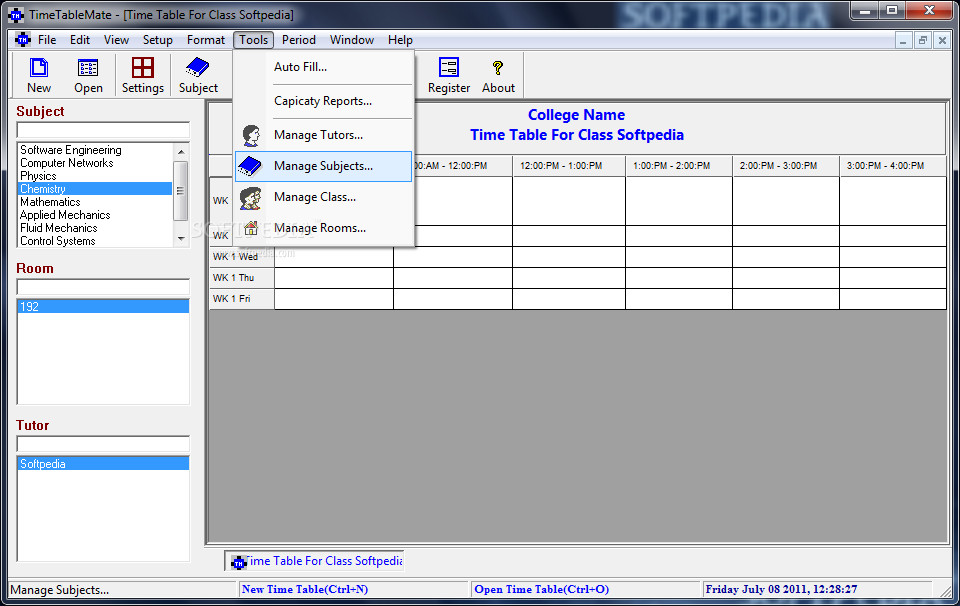Screen dimensions: 960x606
Task: Choose Auto Fill from Tools menu
Action: (x=300, y=67)
